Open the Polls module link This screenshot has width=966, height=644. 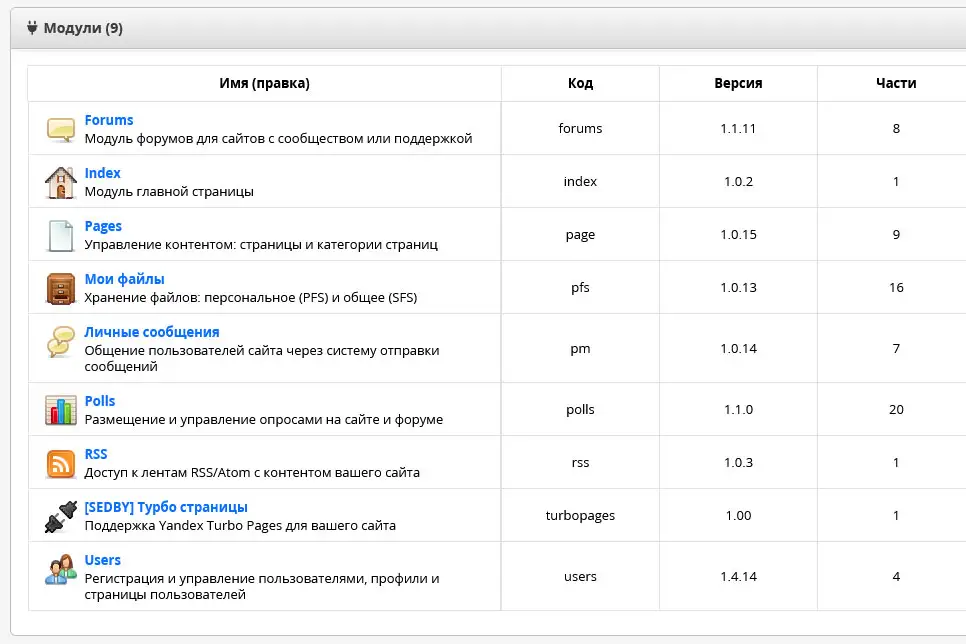pyautogui.click(x=100, y=401)
